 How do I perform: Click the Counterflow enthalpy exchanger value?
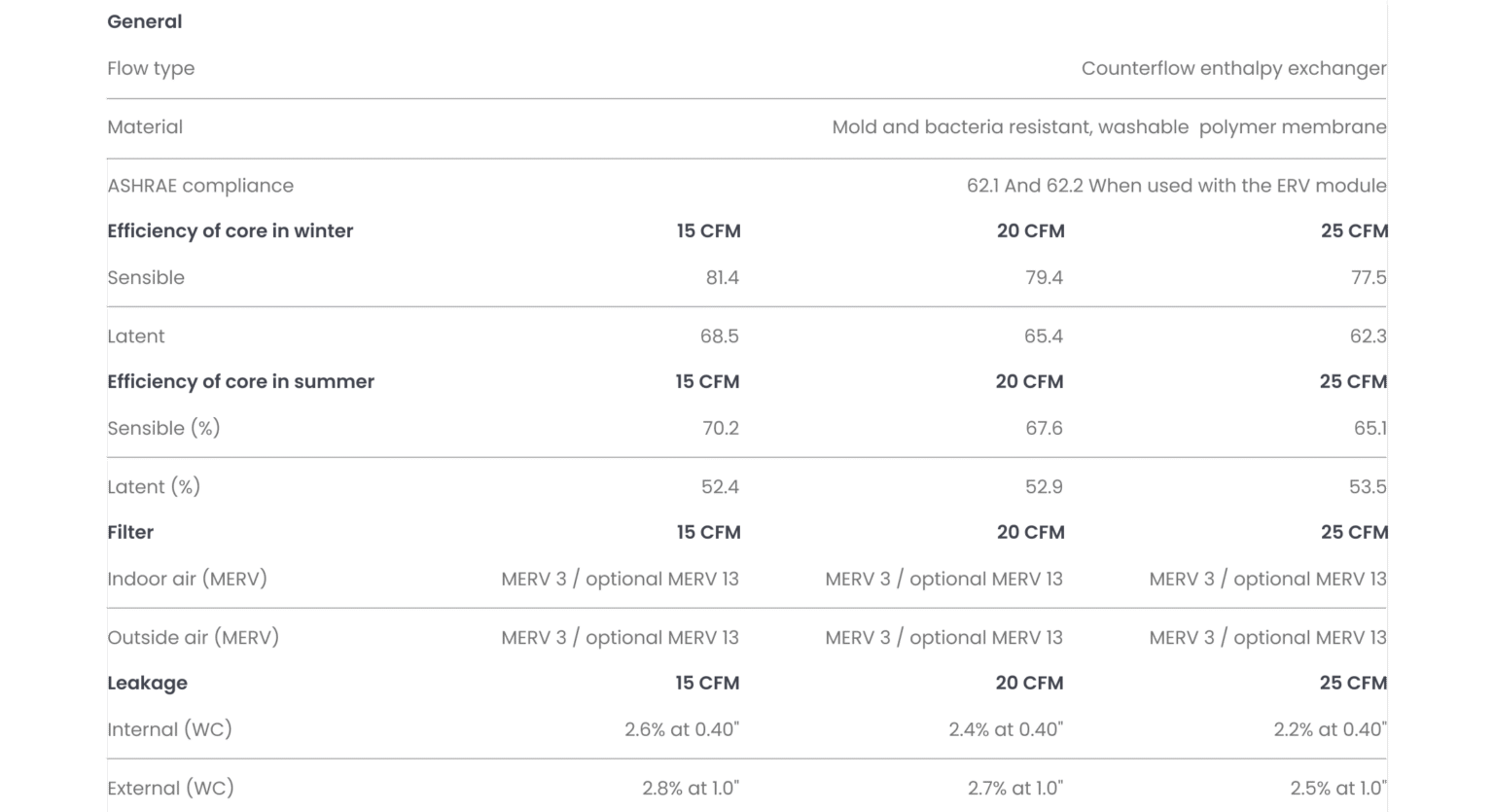tap(1233, 68)
